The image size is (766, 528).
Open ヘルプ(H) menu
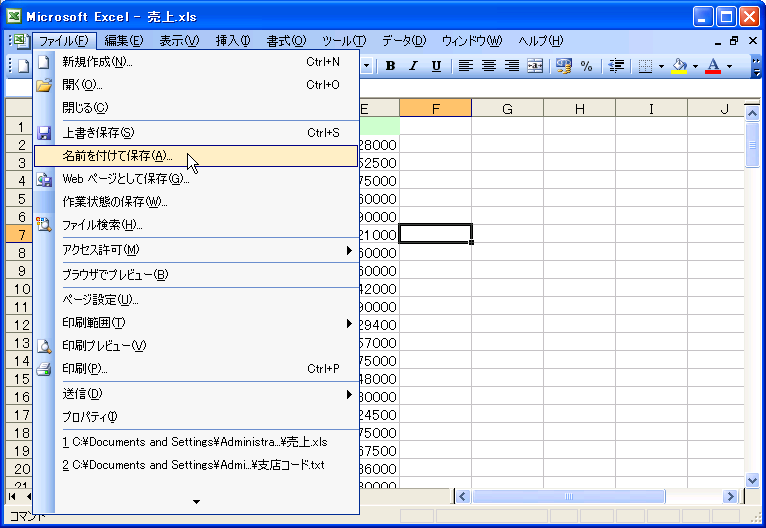pos(541,41)
